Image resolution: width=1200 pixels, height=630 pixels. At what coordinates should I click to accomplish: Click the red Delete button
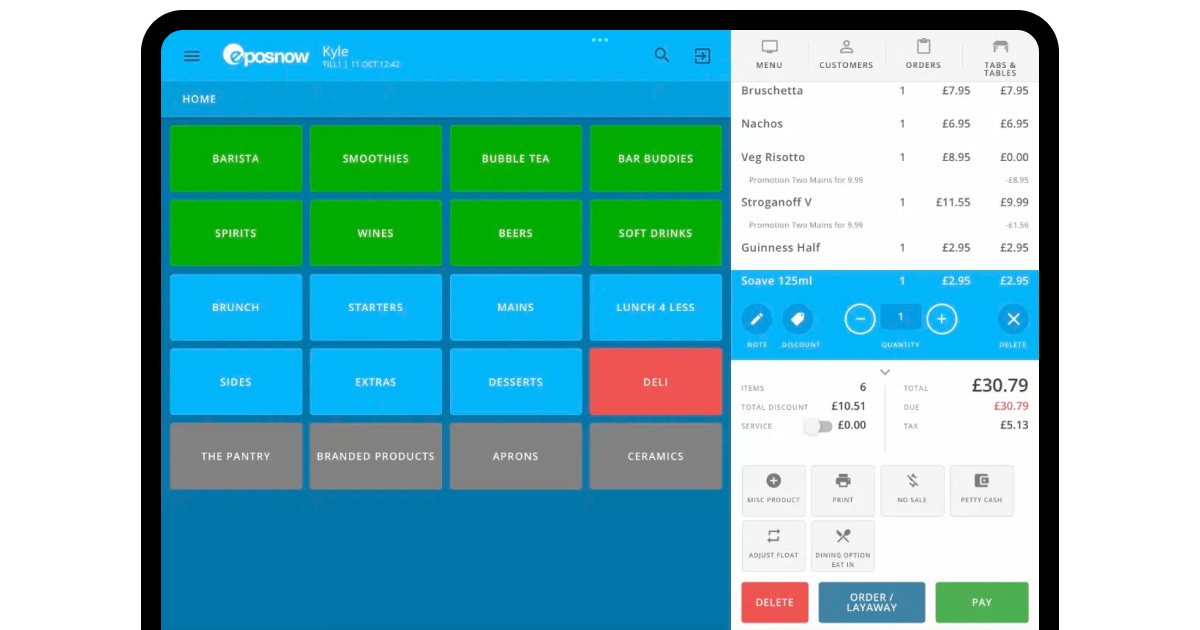[775, 603]
